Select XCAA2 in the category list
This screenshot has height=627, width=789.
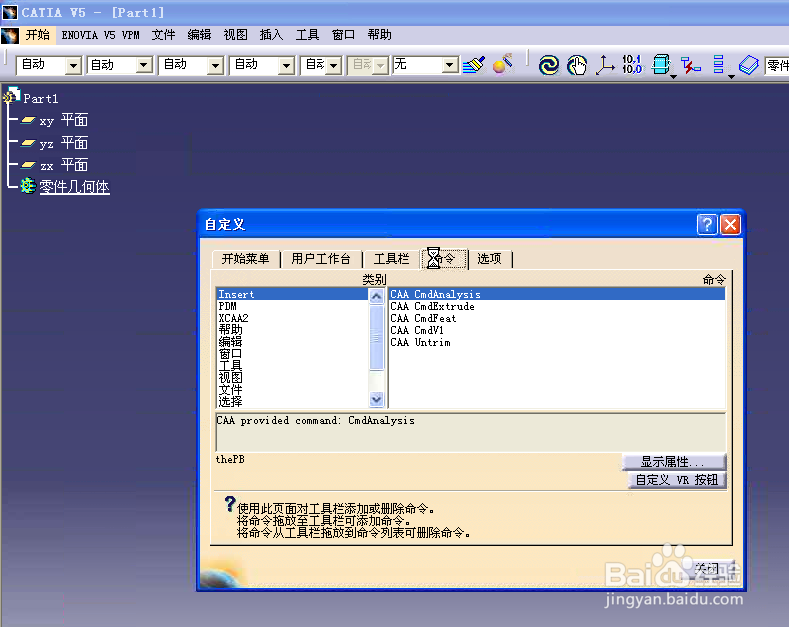(292, 319)
